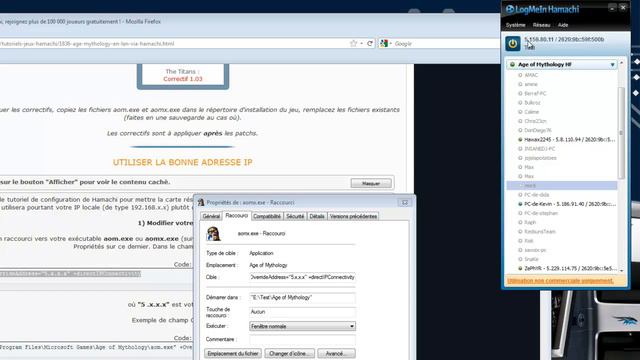Bookmark the page with Firefox star icon
Image resolution: width=640 pixels, height=360 pixels.
click(353, 43)
